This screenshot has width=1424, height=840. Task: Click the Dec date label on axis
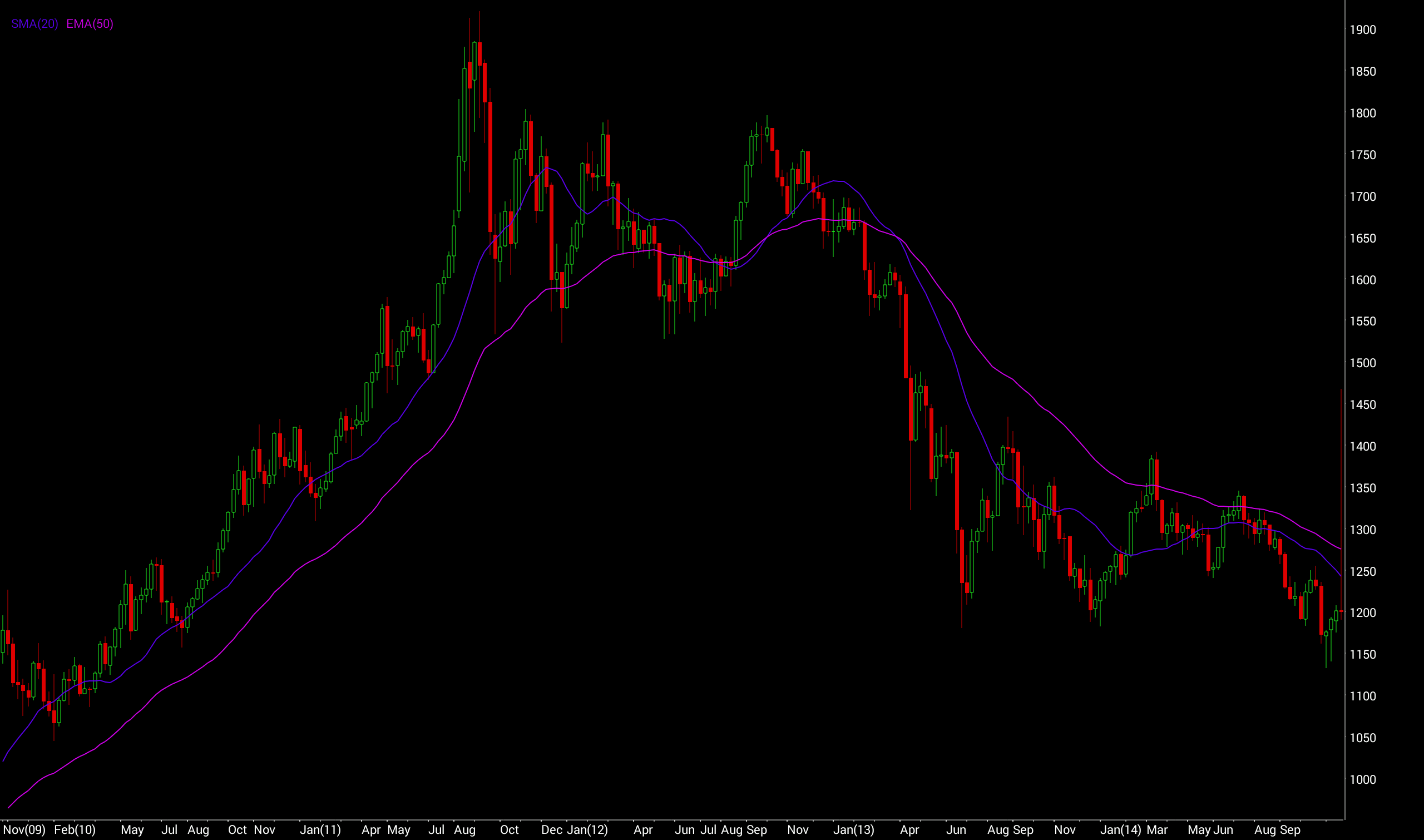click(x=552, y=830)
